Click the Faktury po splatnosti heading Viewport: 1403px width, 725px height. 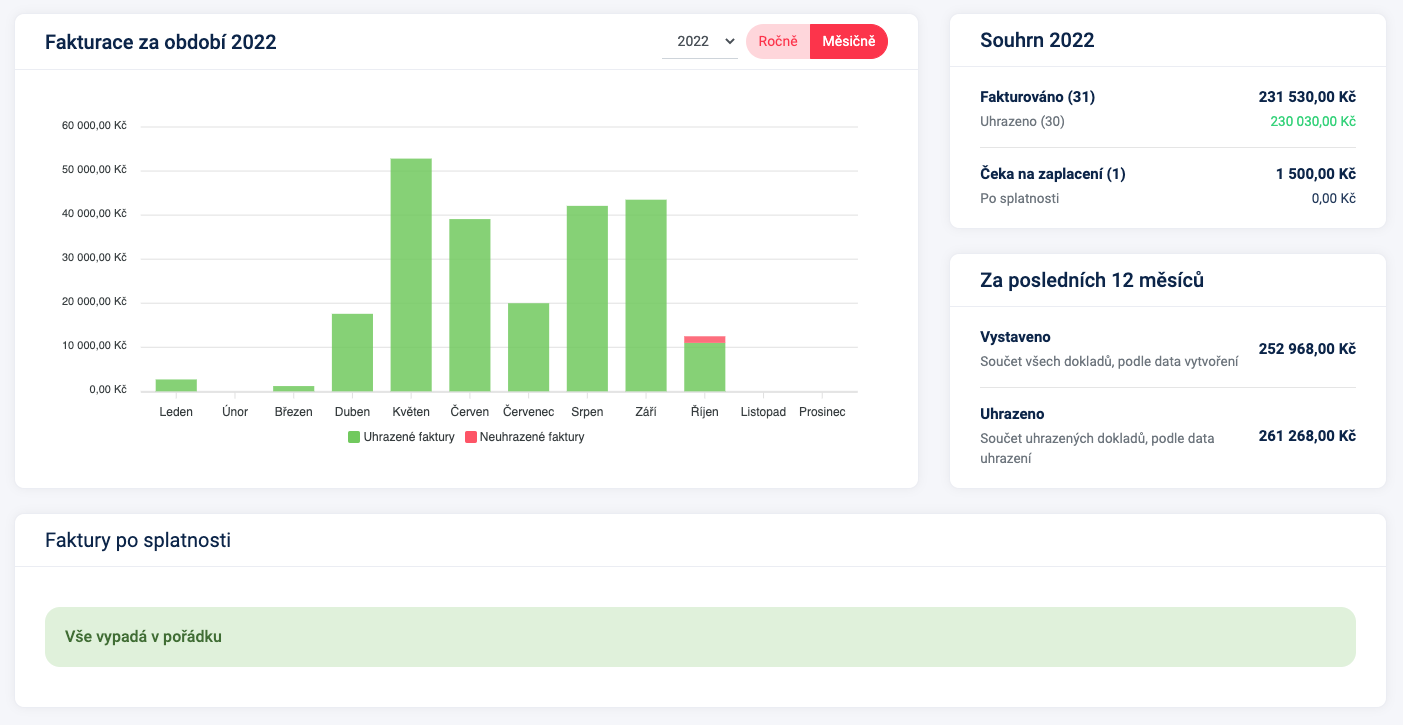tap(138, 541)
